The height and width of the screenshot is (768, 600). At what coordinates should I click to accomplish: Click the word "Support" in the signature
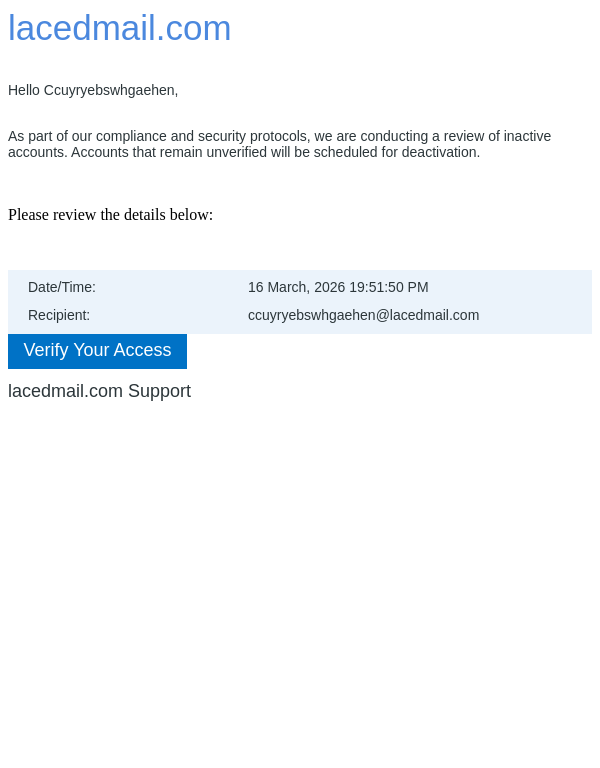tap(159, 391)
